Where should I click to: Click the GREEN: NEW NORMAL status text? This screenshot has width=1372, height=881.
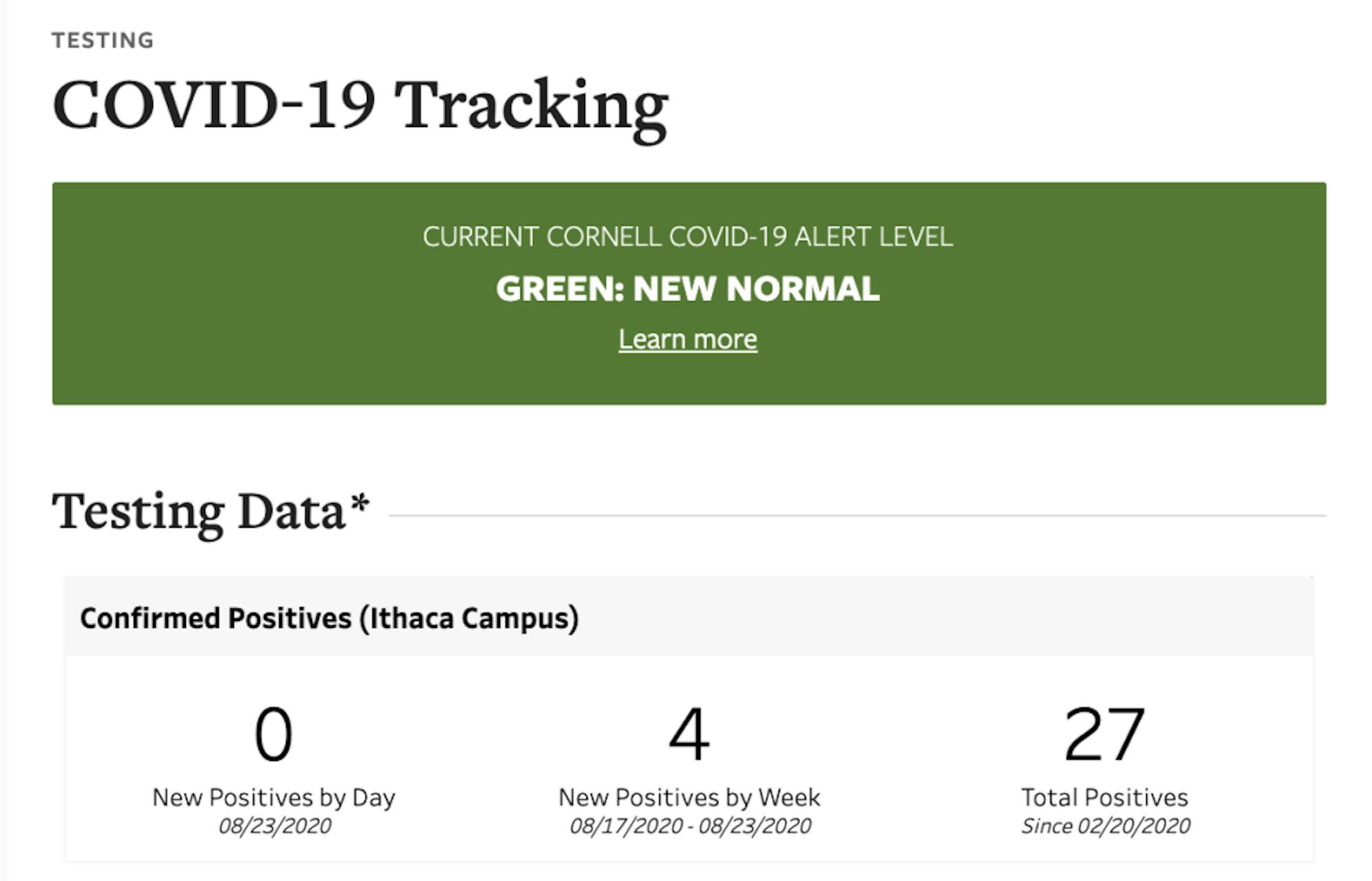[687, 289]
